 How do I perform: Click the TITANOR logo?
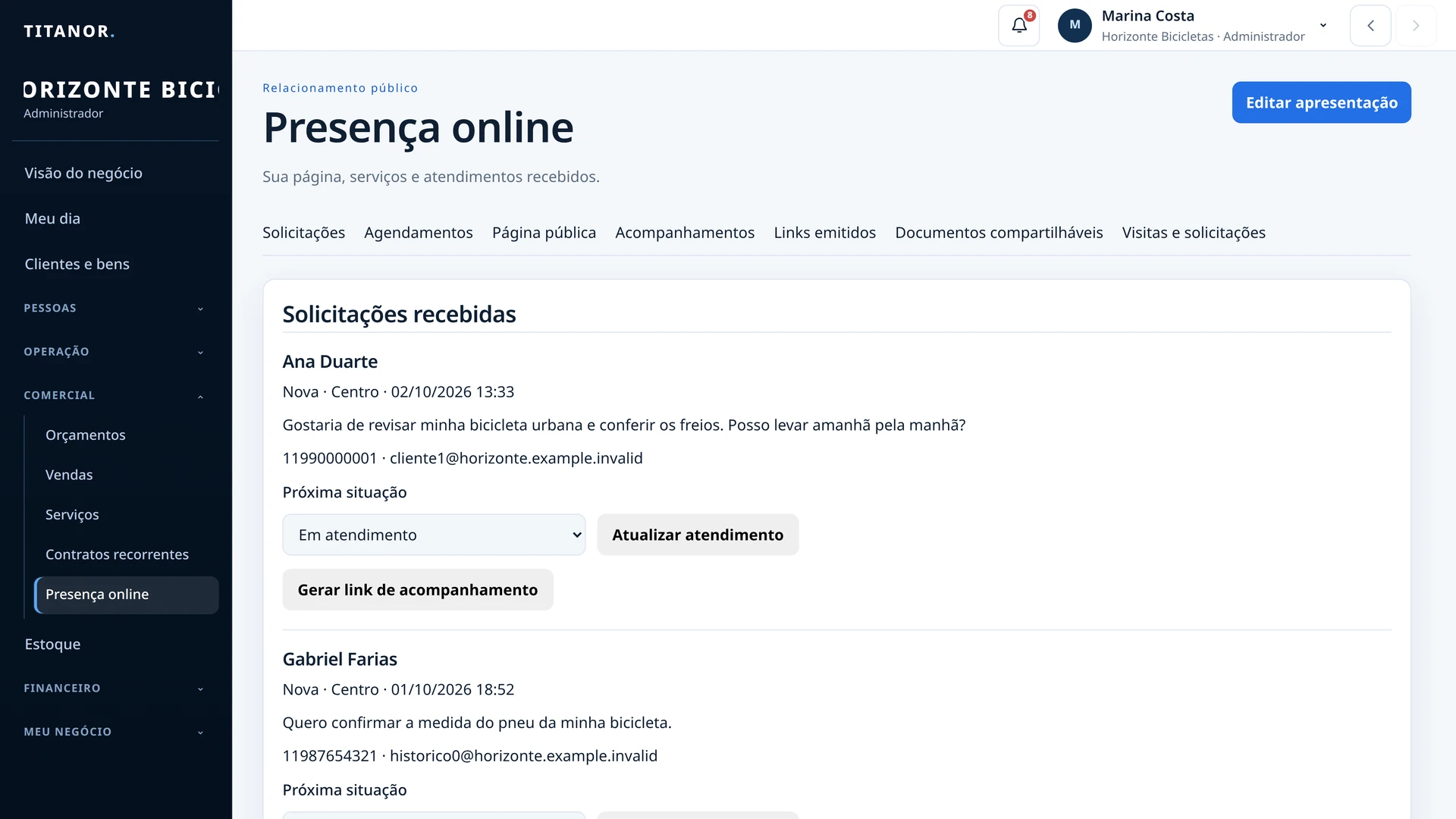pos(69,31)
